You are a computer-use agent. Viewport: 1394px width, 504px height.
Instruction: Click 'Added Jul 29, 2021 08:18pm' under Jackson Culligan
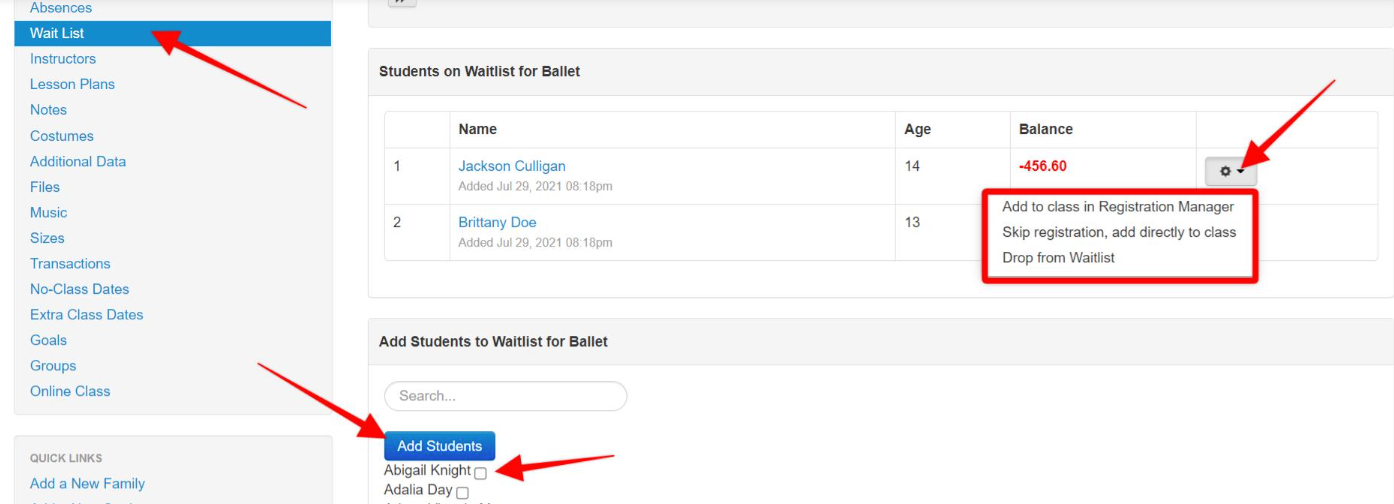[535, 186]
